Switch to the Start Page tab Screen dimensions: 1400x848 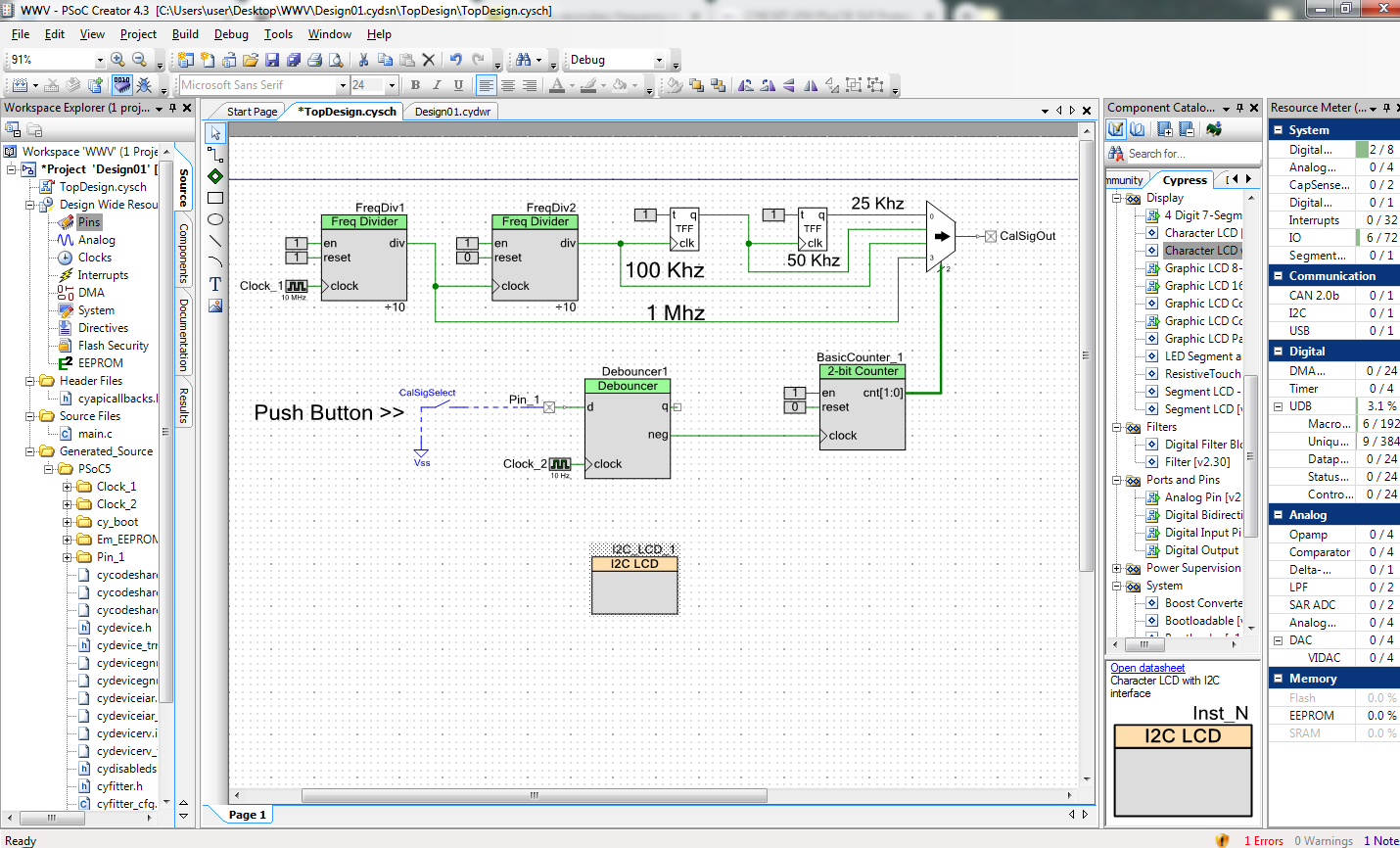tap(252, 112)
